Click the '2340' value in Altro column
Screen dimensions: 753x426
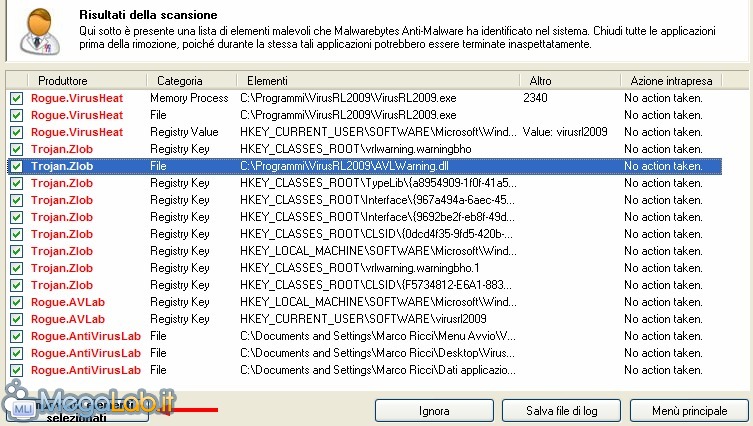click(x=535, y=98)
